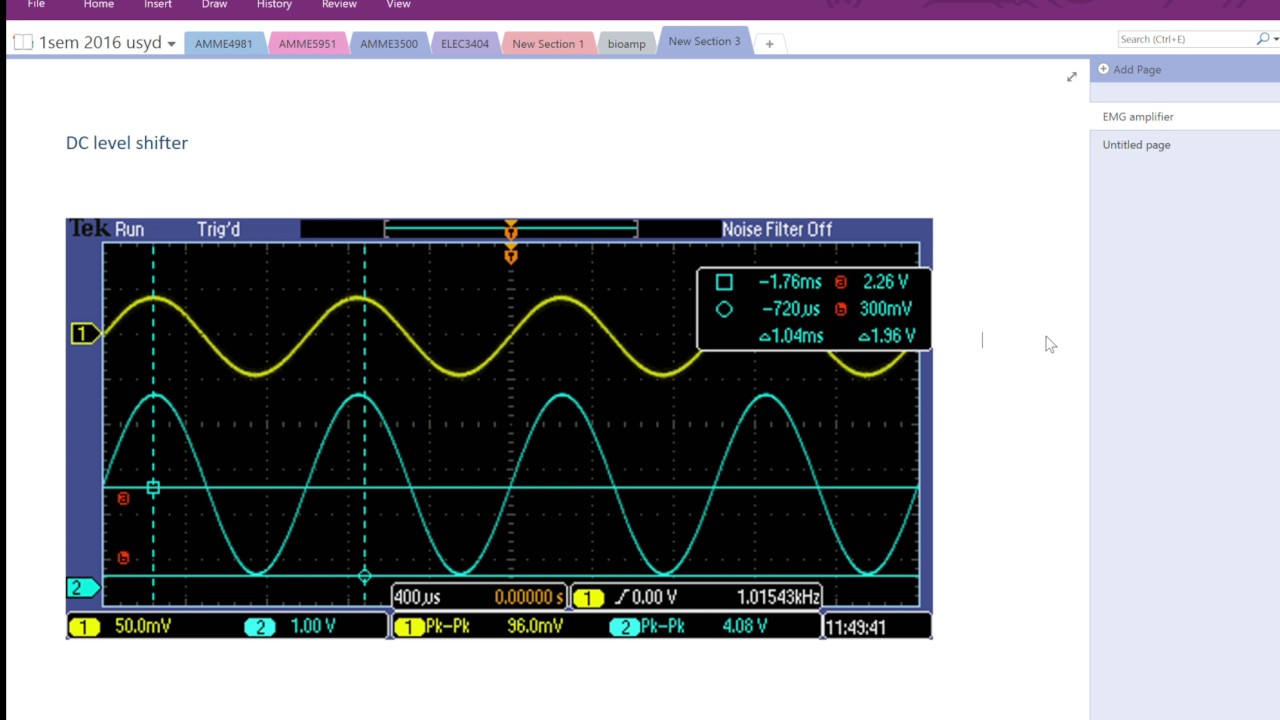Open the Draw ribbon tab

214,5
